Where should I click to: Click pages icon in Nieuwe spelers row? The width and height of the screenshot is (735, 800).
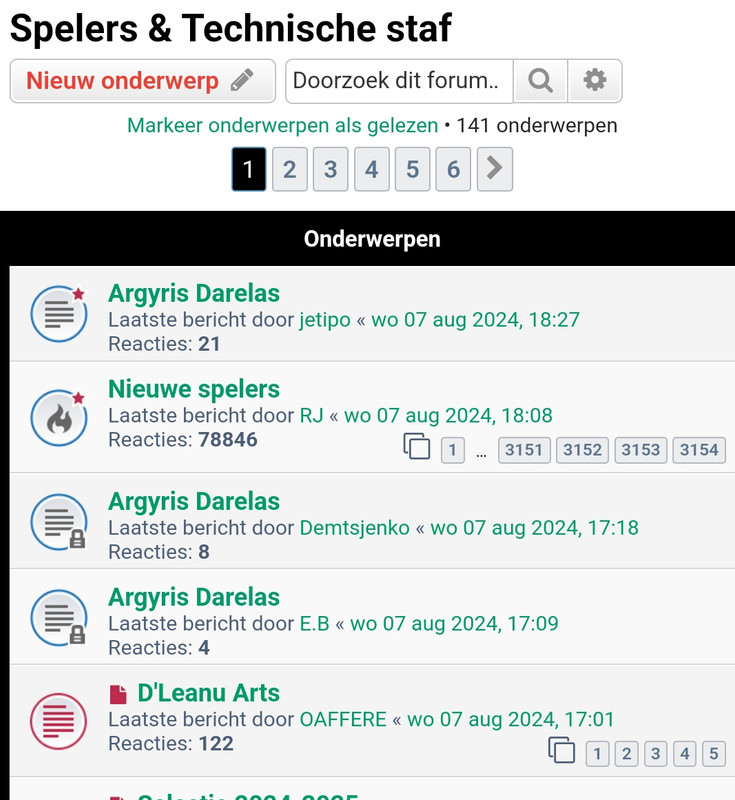[417, 446]
